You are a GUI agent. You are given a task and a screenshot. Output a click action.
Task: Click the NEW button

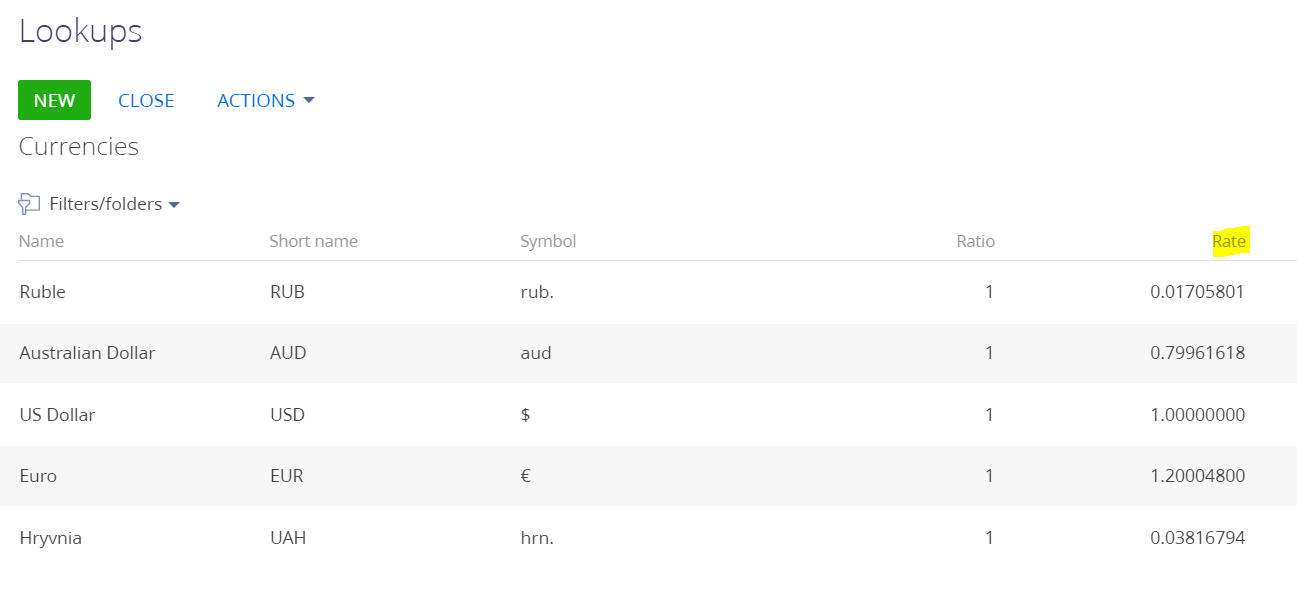(x=54, y=100)
